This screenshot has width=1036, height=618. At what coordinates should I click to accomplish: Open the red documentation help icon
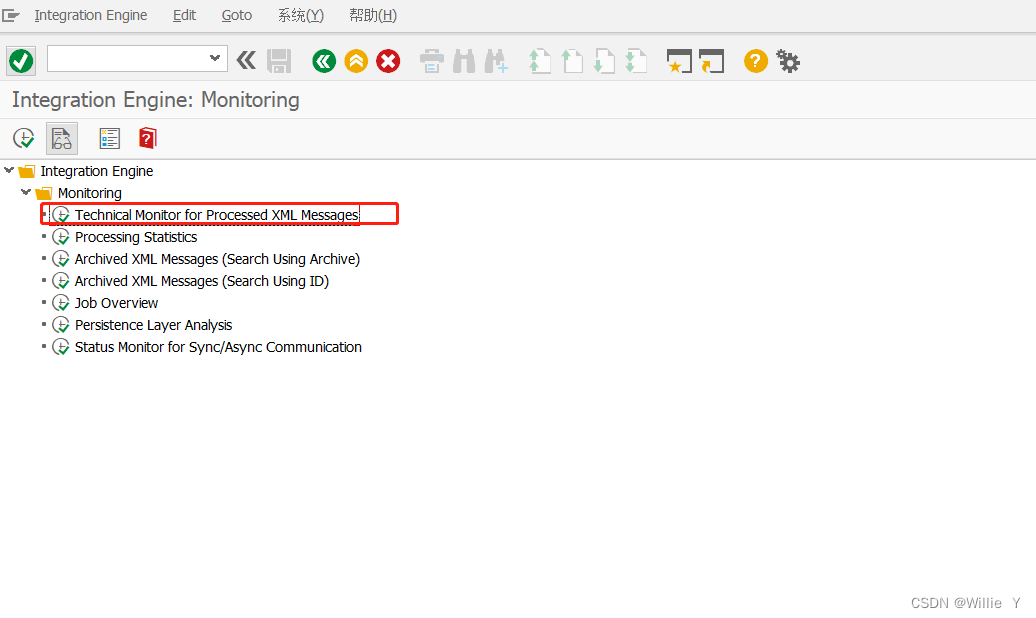click(x=147, y=139)
